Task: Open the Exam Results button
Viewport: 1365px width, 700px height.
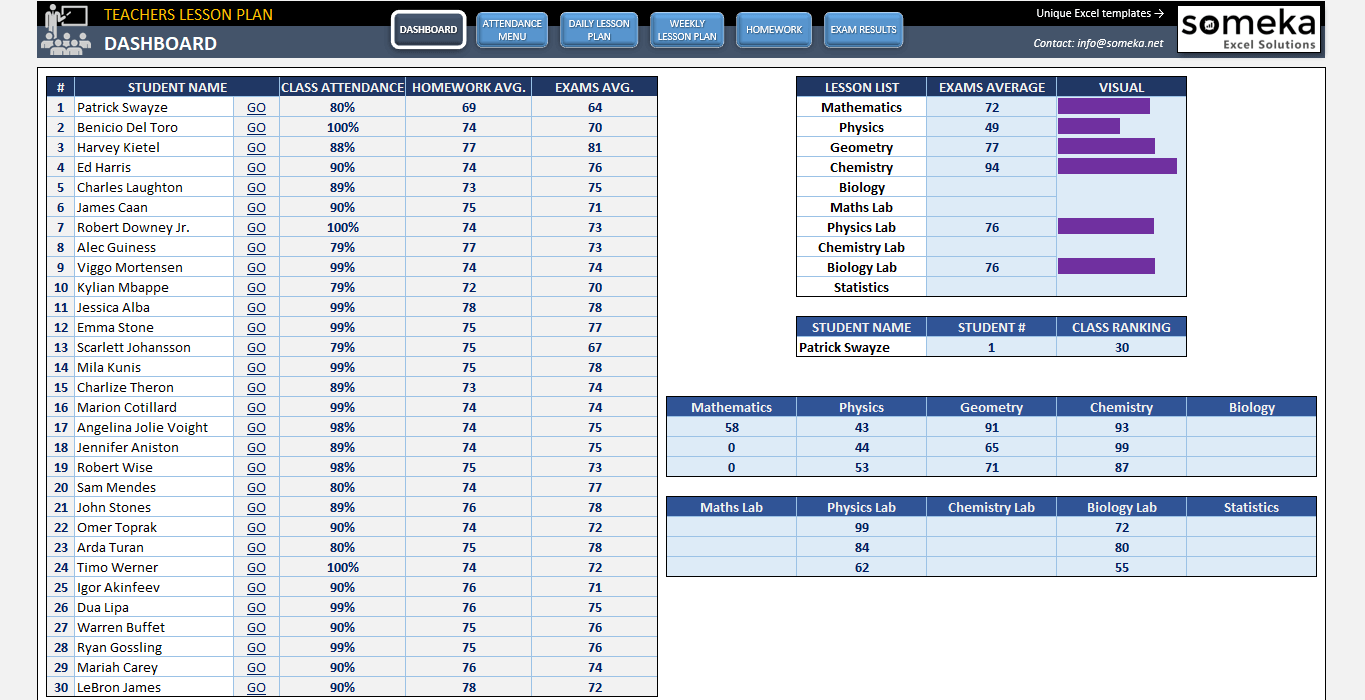Action: (863, 30)
